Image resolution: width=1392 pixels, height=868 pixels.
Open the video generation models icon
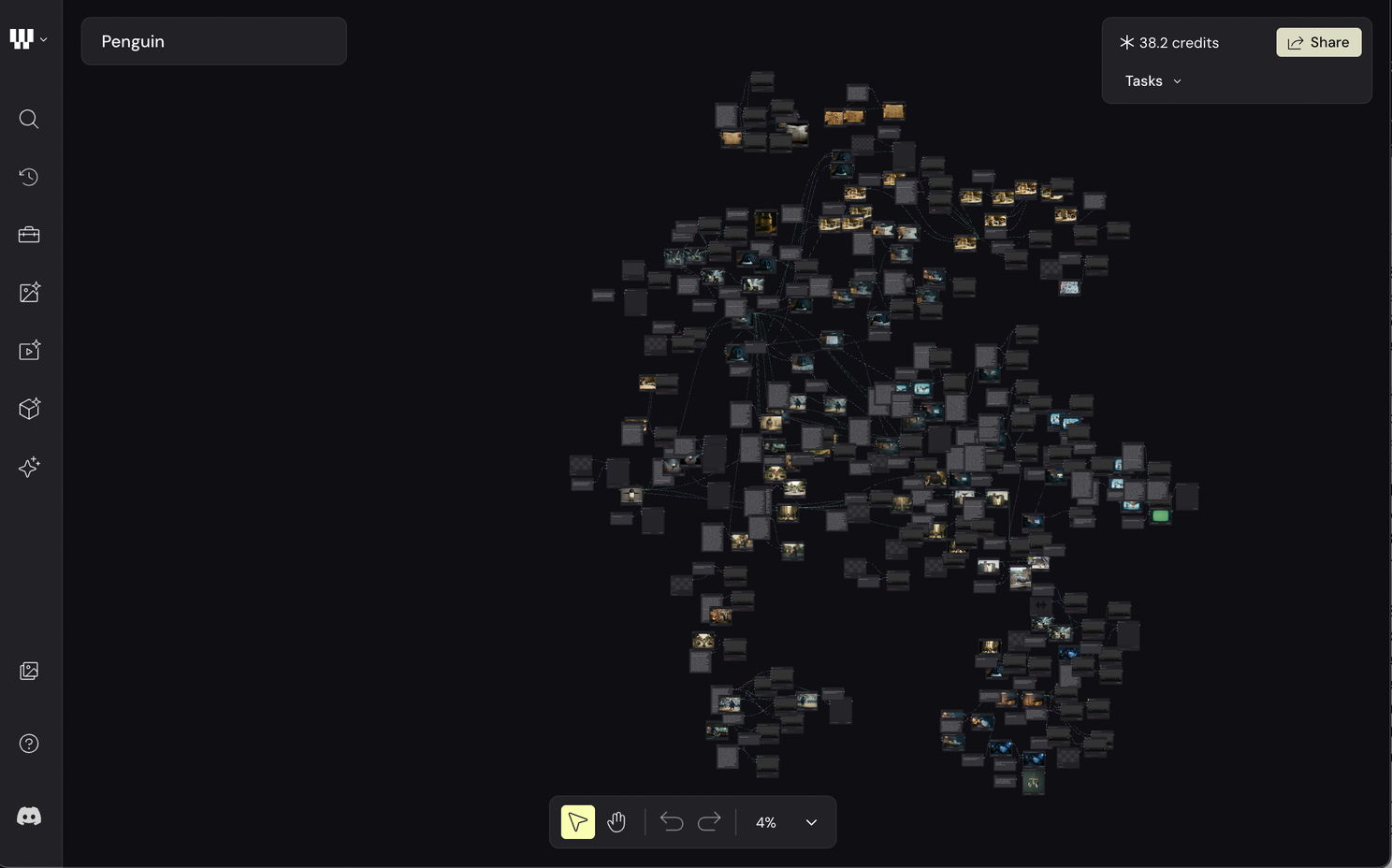pos(29,351)
